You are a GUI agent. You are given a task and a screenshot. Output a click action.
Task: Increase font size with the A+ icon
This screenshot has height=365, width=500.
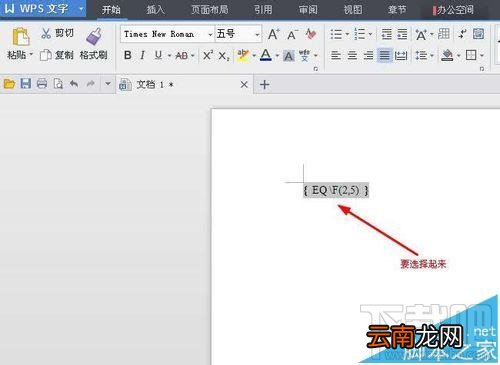click(x=274, y=34)
